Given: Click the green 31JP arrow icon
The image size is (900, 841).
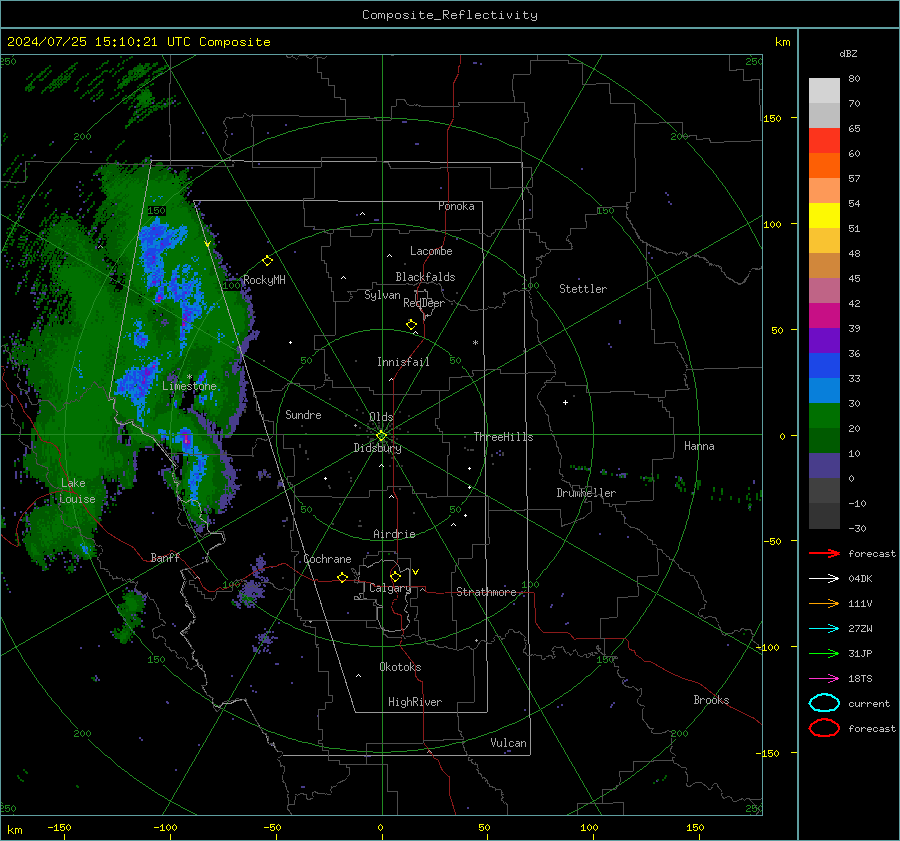Looking at the screenshot, I should click(x=824, y=653).
